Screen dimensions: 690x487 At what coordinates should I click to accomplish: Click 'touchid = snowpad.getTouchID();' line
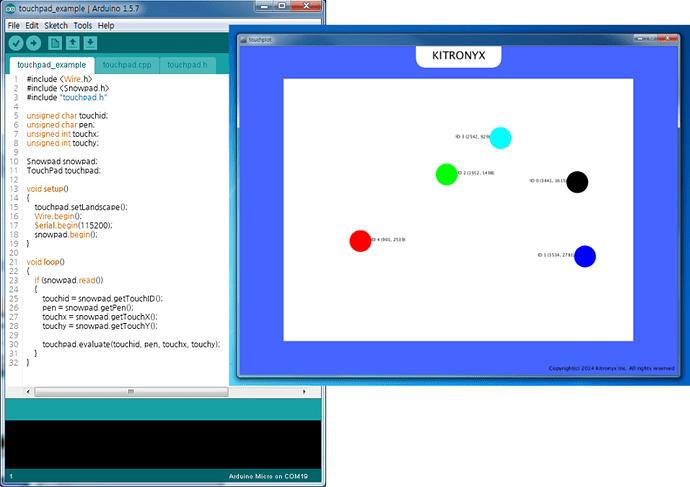(x=103, y=299)
